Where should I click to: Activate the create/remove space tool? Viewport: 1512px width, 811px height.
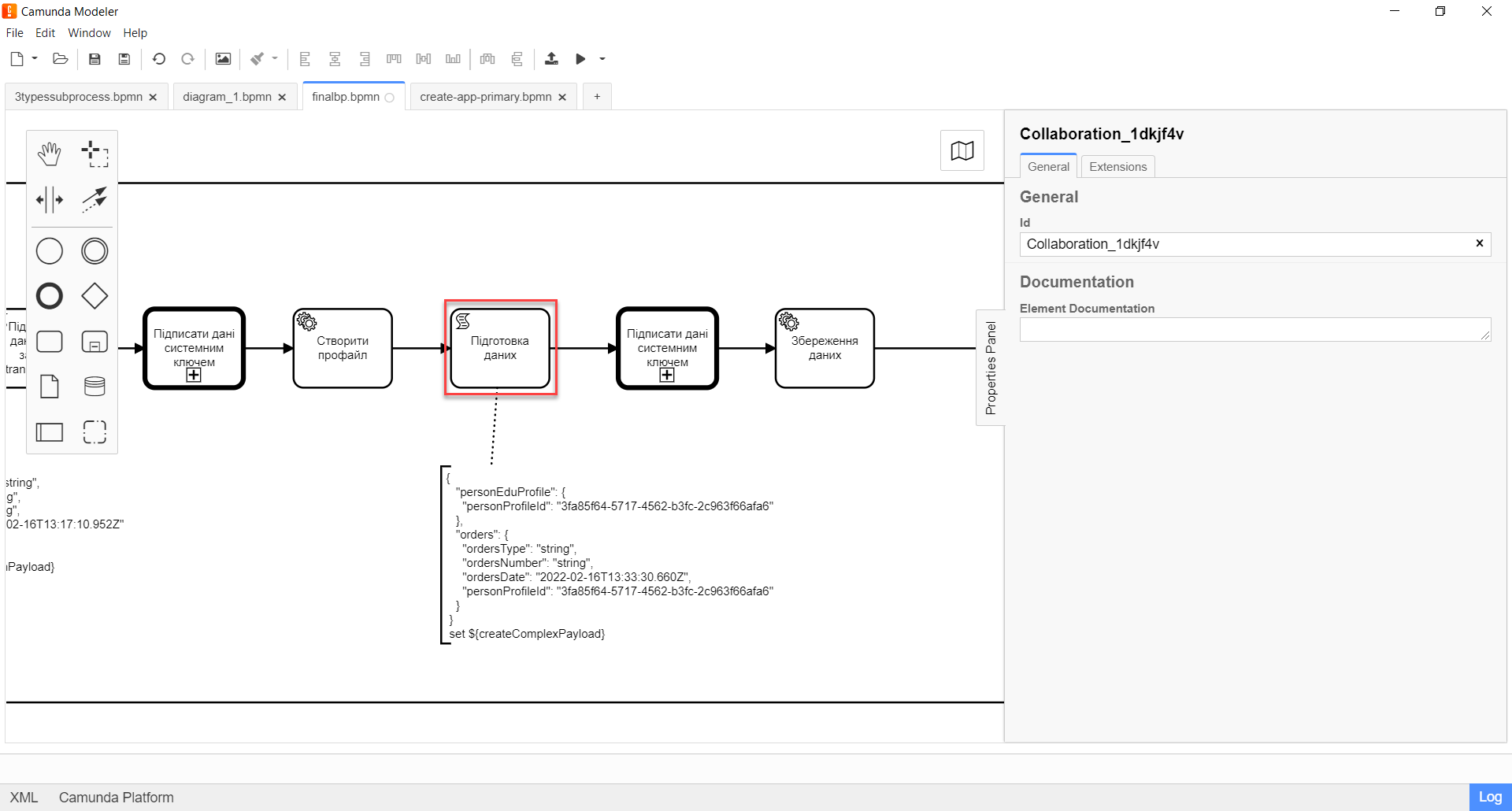pos(50,200)
